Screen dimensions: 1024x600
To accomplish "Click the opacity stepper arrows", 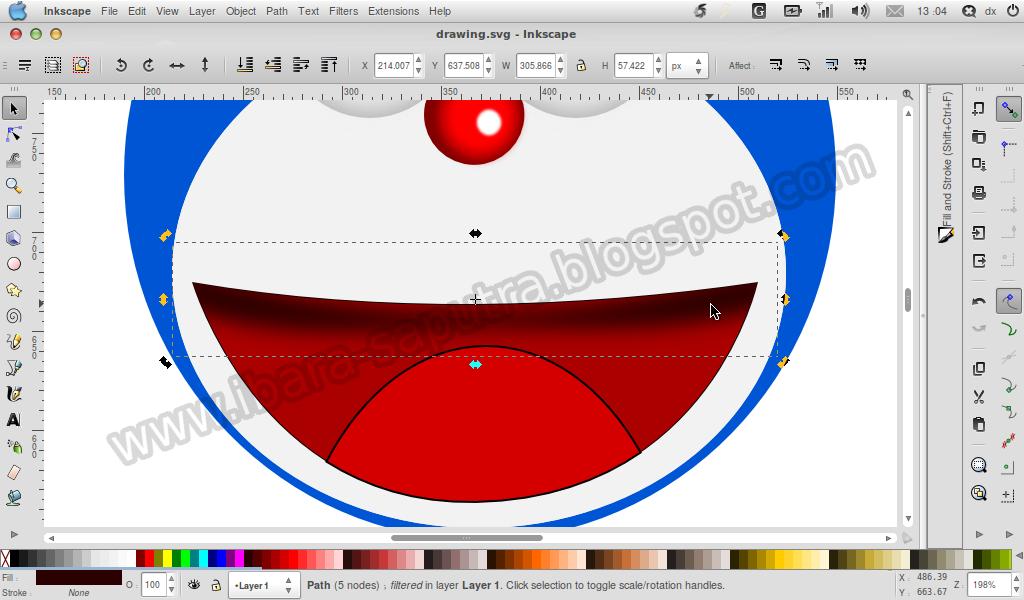I will [171, 585].
